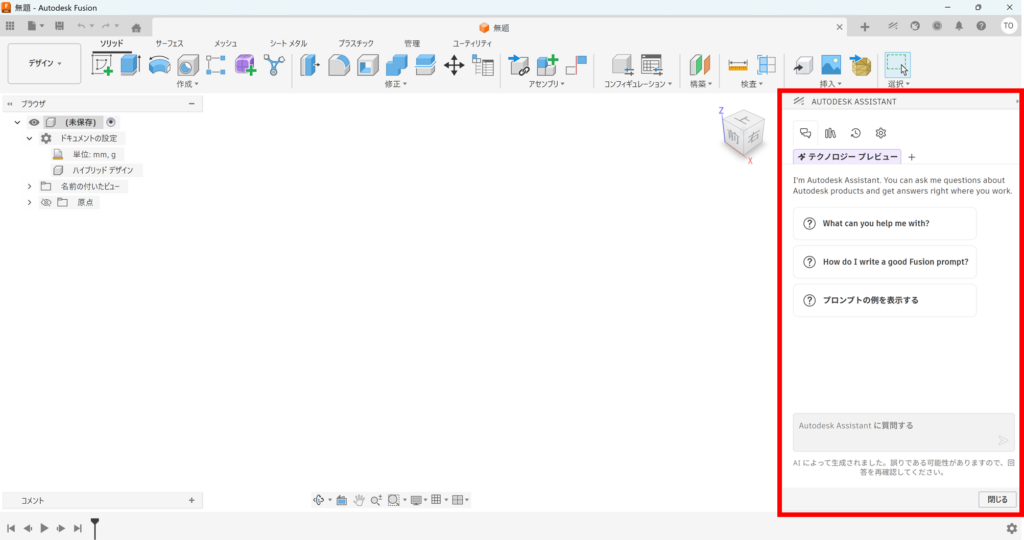This screenshot has height=540, width=1024.
Task: Open the デザイン workspace dropdown
Action: [44, 63]
